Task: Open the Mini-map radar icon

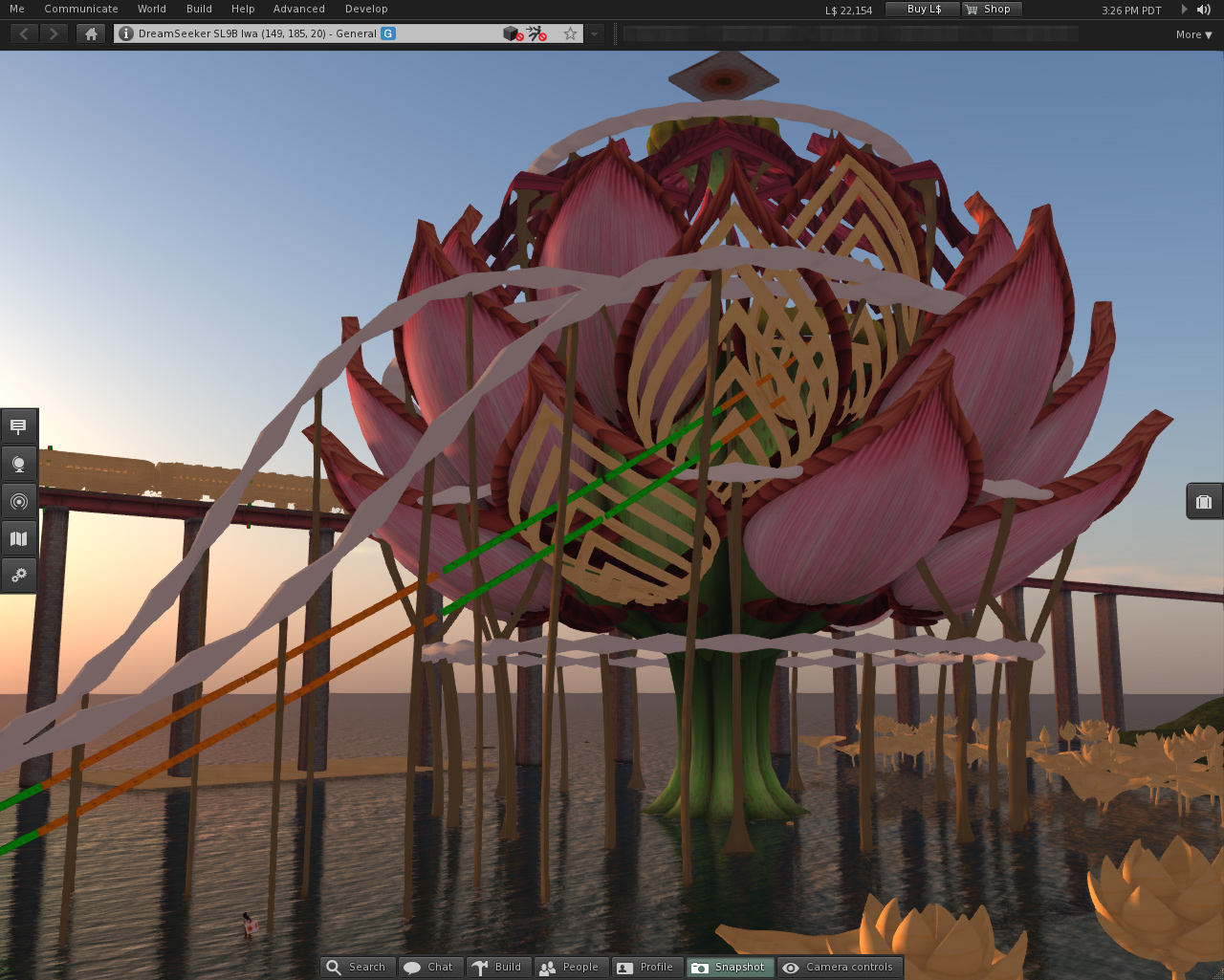Action: (x=18, y=501)
